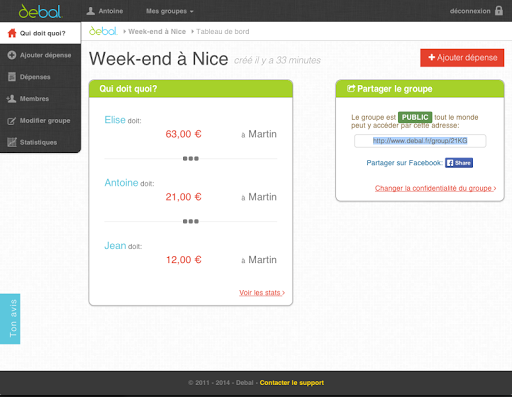Click the home icon beside Qui doit quoi?
The width and height of the screenshot is (512, 397).
12,33
